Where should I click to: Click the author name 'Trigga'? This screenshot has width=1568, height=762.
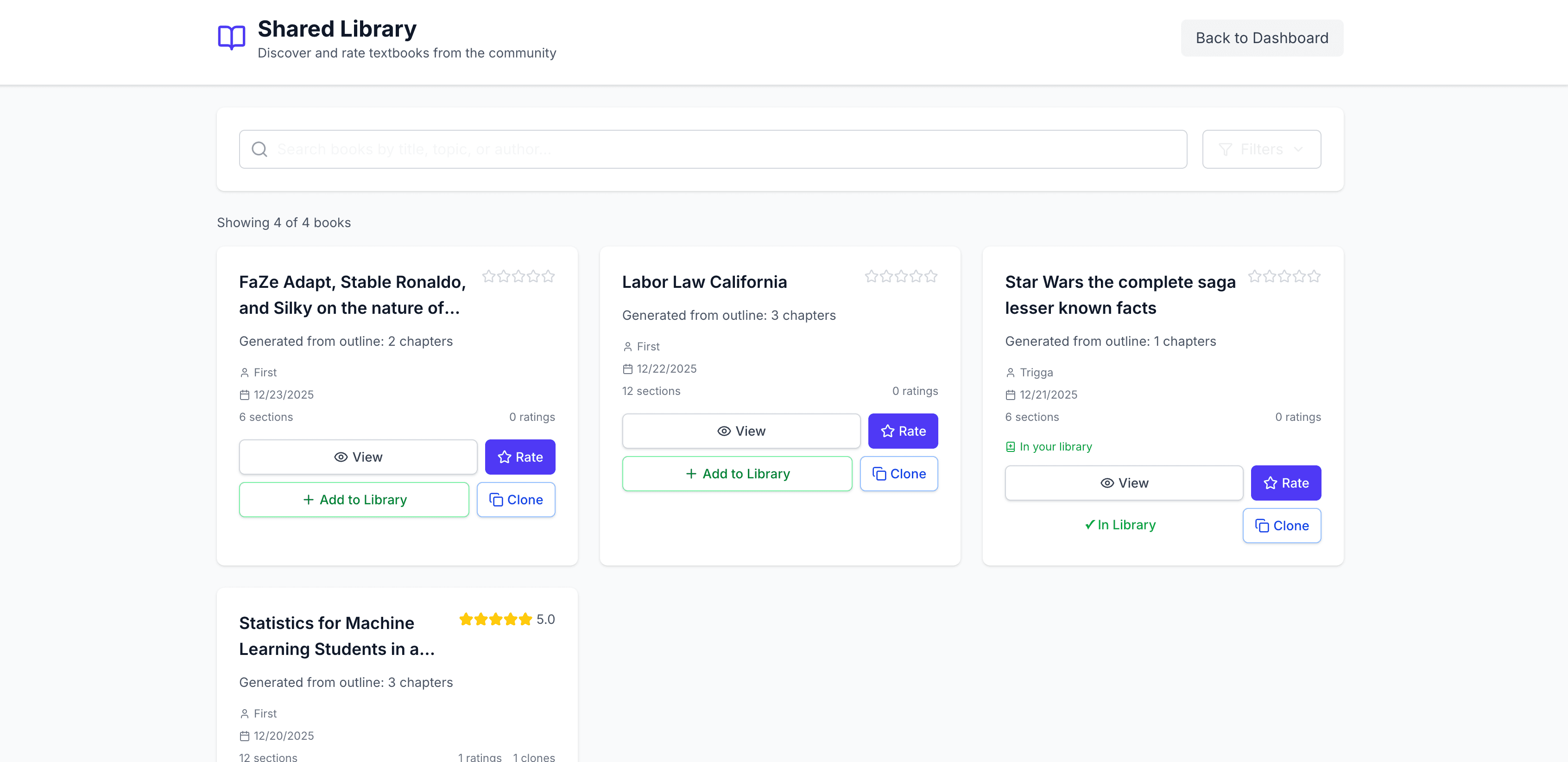point(1036,372)
